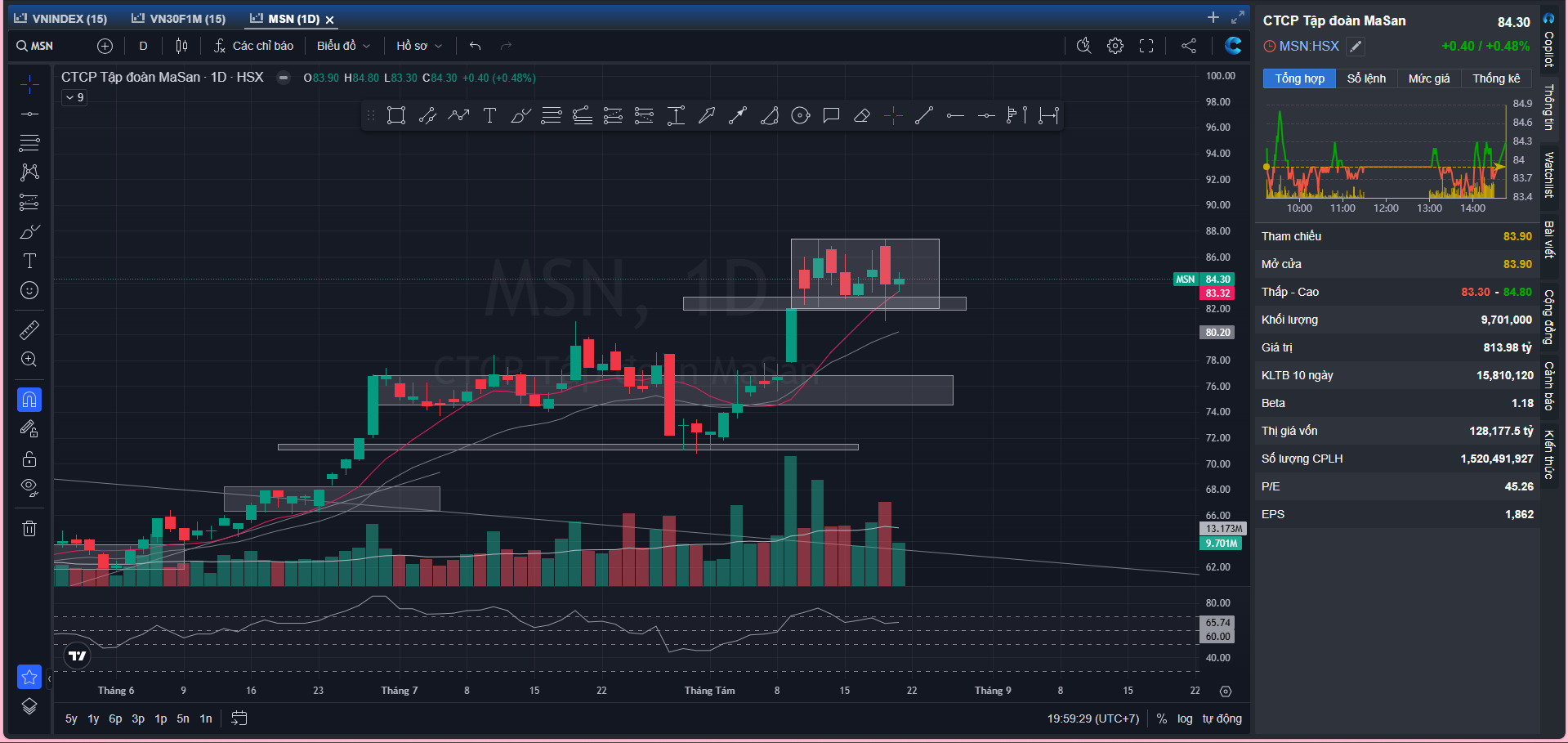Click the 'Khối lượng' value 9,701,000
Image resolution: width=1568 pixels, height=743 pixels.
click(1506, 320)
